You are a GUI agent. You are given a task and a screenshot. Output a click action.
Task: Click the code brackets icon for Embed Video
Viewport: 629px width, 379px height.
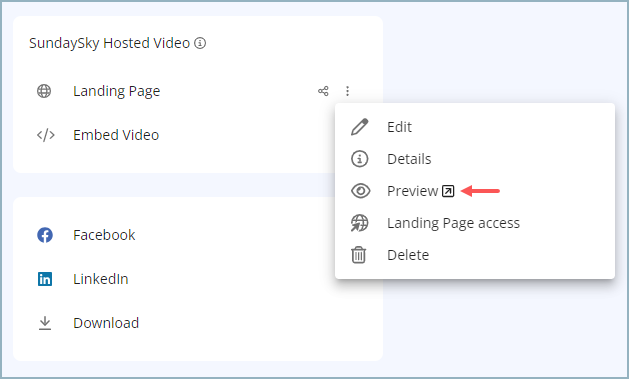pyautogui.click(x=46, y=135)
